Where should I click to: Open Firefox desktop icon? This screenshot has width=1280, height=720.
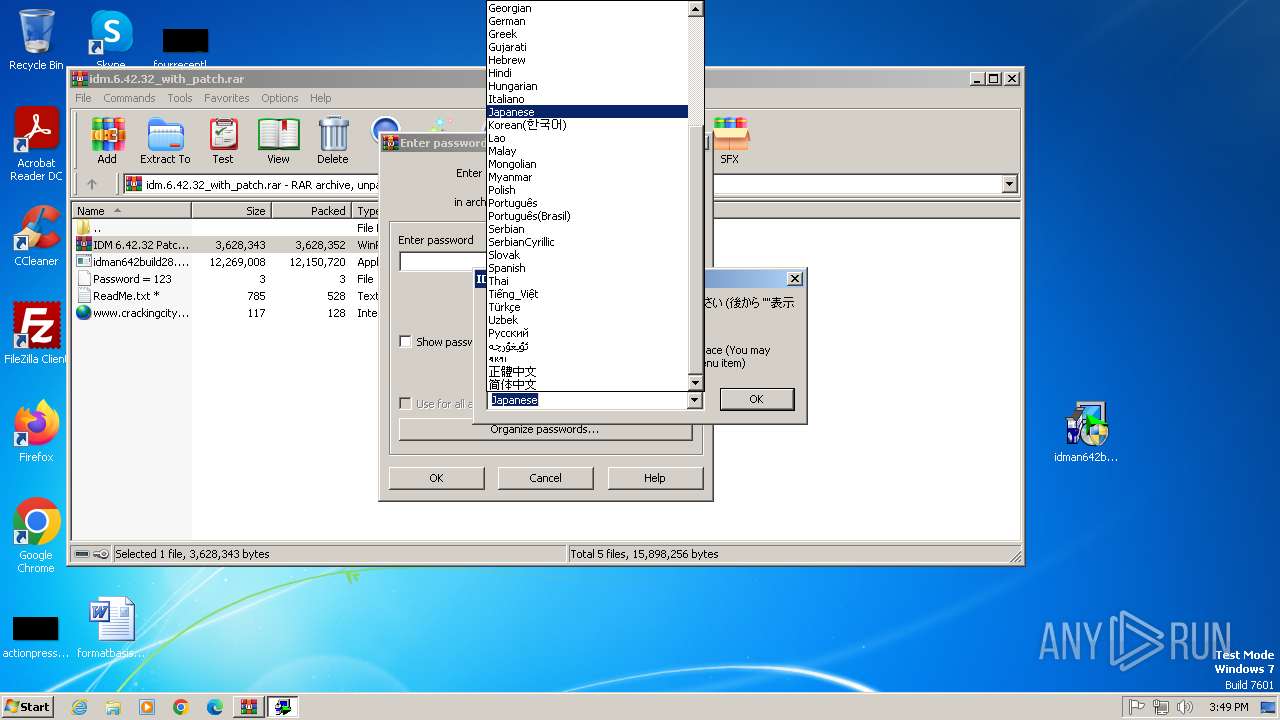[x=36, y=431]
